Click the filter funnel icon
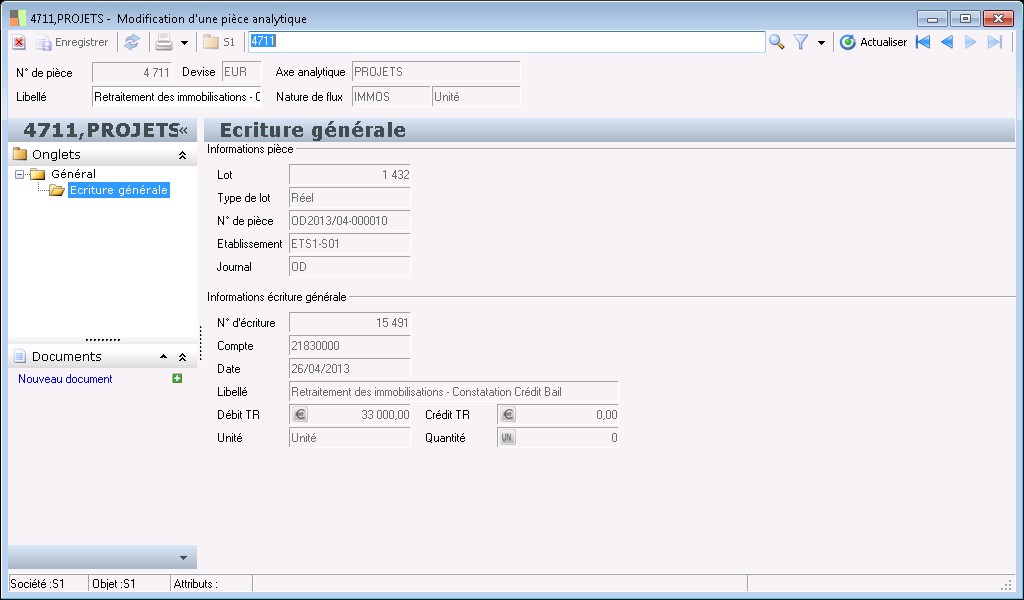The height and width of the screenshot is (600, 1024). (801, 42)
